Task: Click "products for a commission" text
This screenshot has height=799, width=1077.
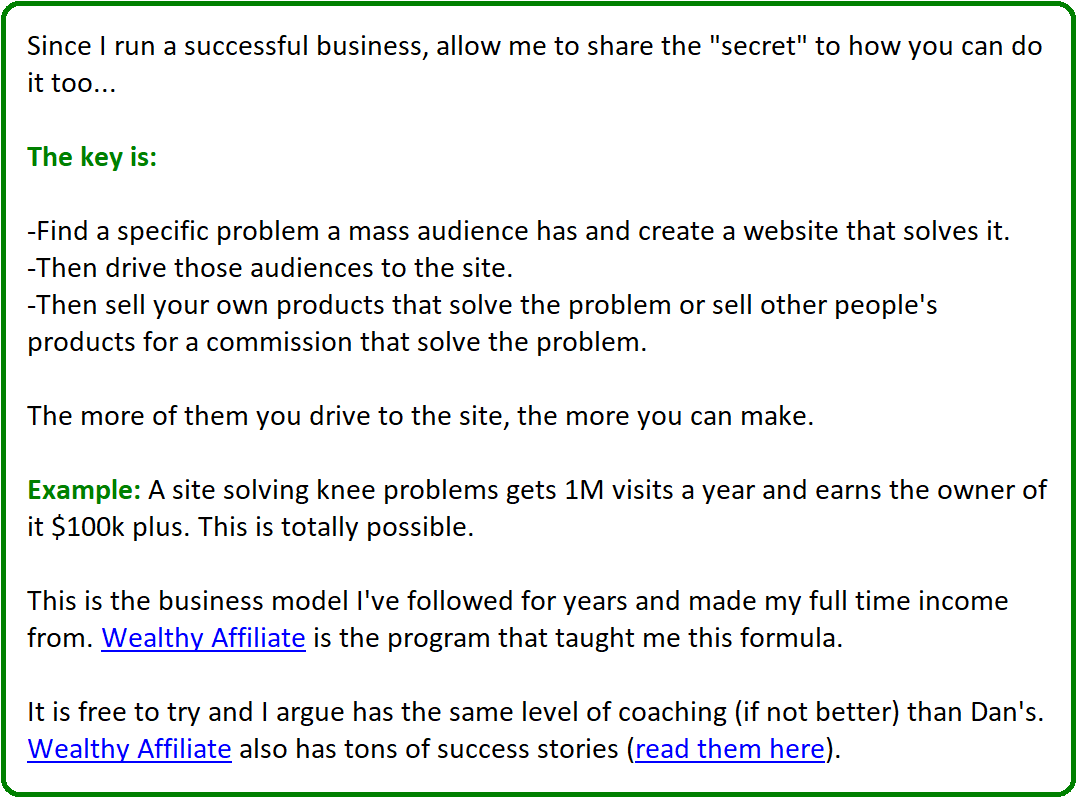Action: click(x=190, y=342)
